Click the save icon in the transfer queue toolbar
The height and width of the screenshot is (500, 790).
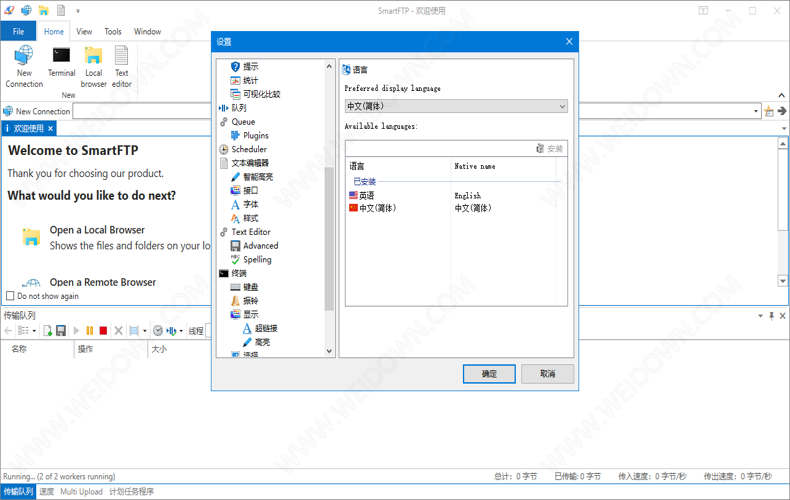61,331
